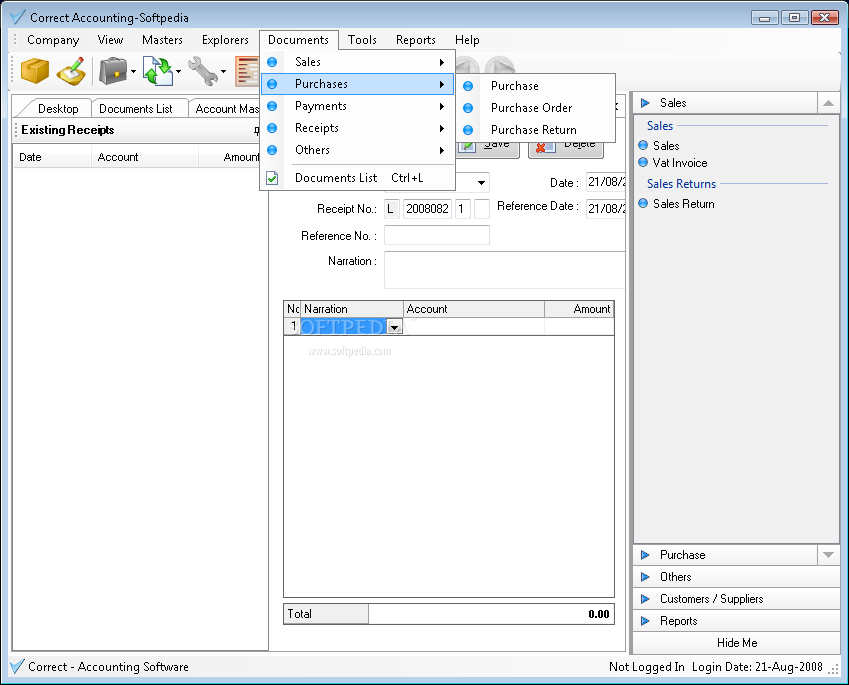The image size is (849, 685).
Task: Open the Masters menu
Action: (162, 40)
